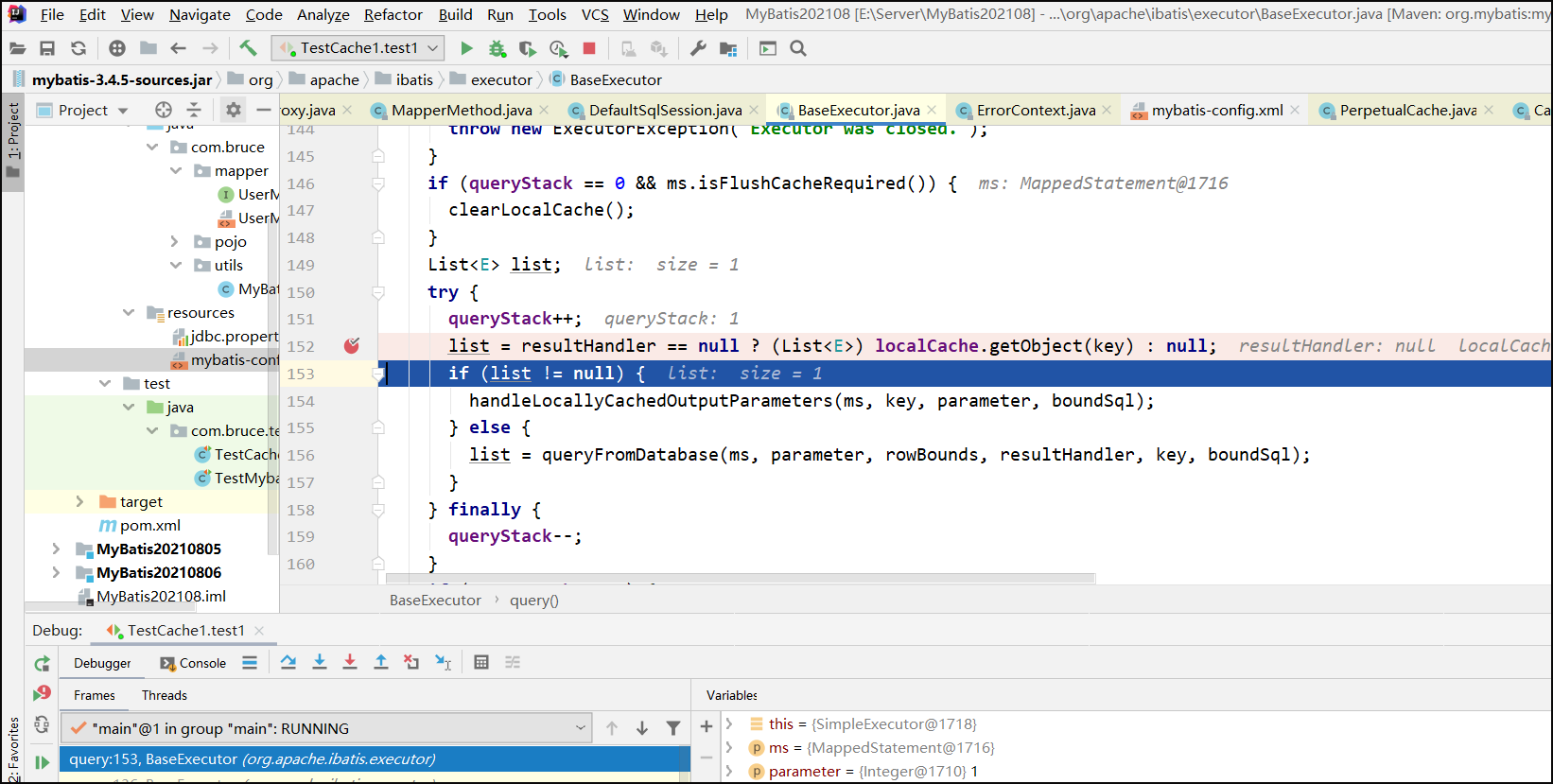Click Force Step Into red arrow icon
The width and height of the screenshot is (1553, 784).
click(350, 662)
